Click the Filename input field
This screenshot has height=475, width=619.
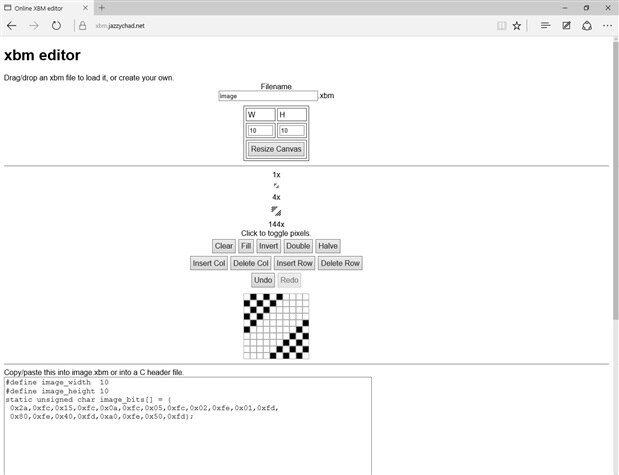click(268, 96)
